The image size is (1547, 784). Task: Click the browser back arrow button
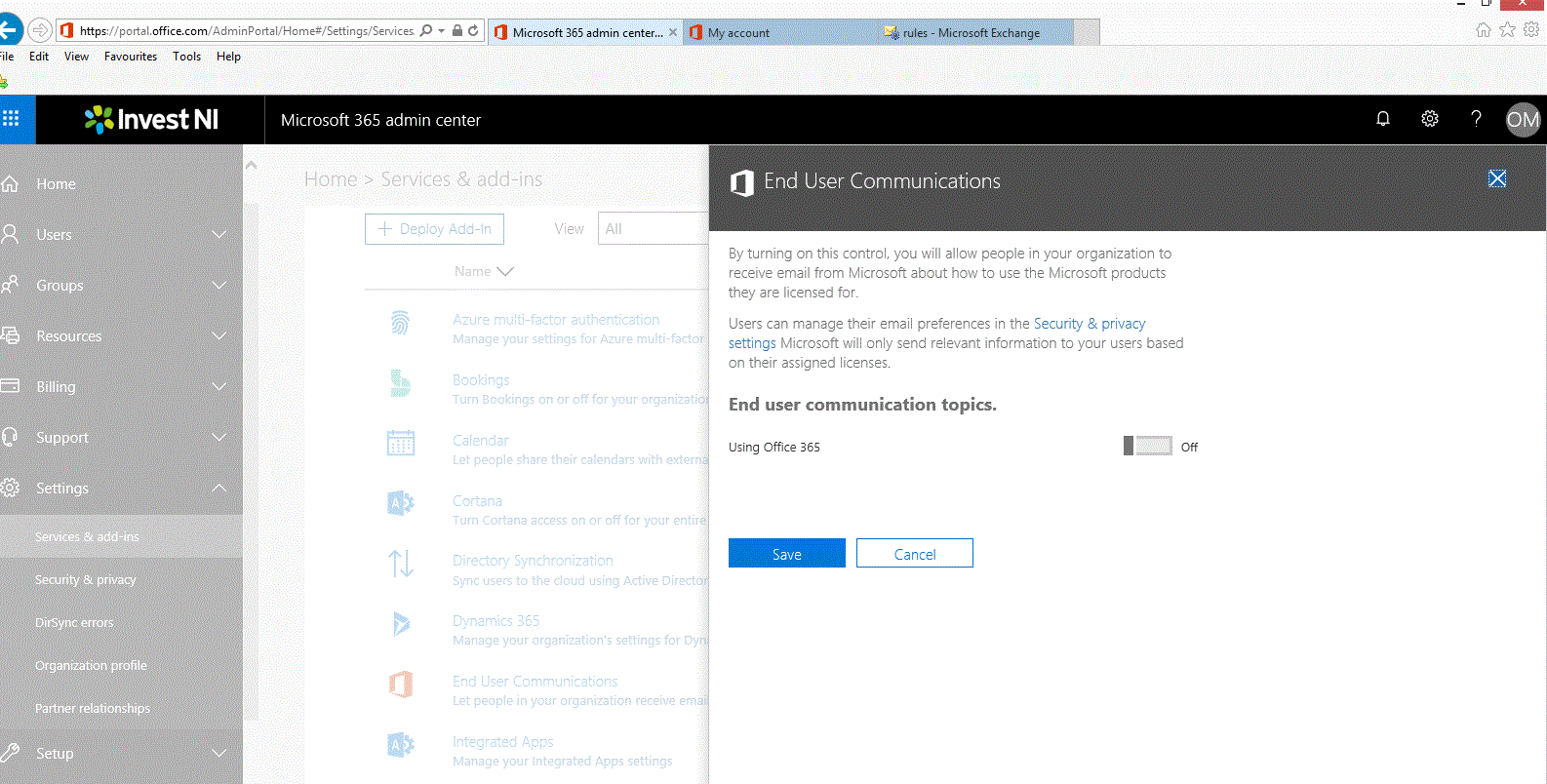(9, 30)
